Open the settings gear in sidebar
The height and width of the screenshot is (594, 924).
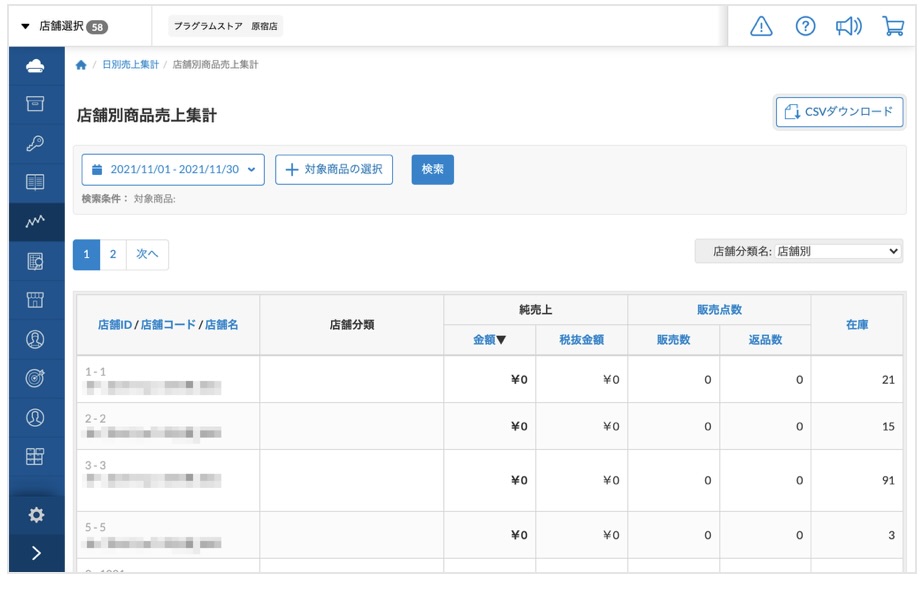[36, 515]
